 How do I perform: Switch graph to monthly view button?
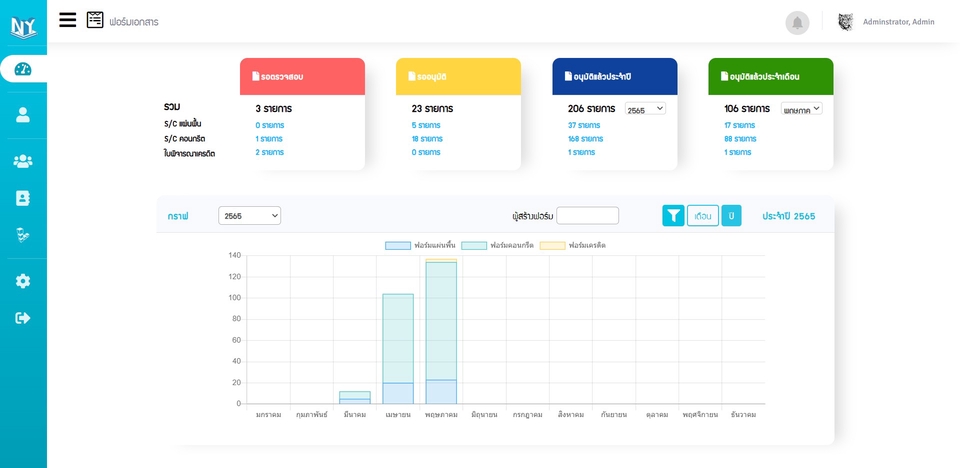(703, 216)
